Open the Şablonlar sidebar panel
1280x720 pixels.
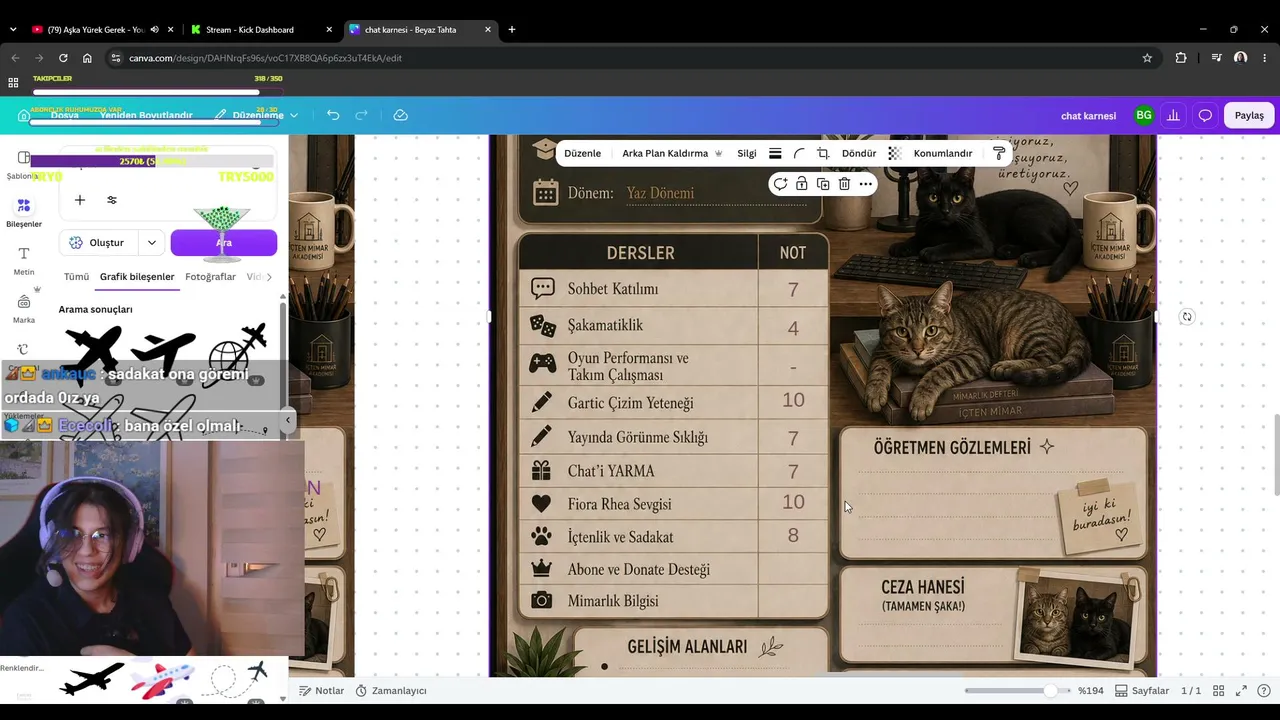pyautogui.click(x=24, y=165)
